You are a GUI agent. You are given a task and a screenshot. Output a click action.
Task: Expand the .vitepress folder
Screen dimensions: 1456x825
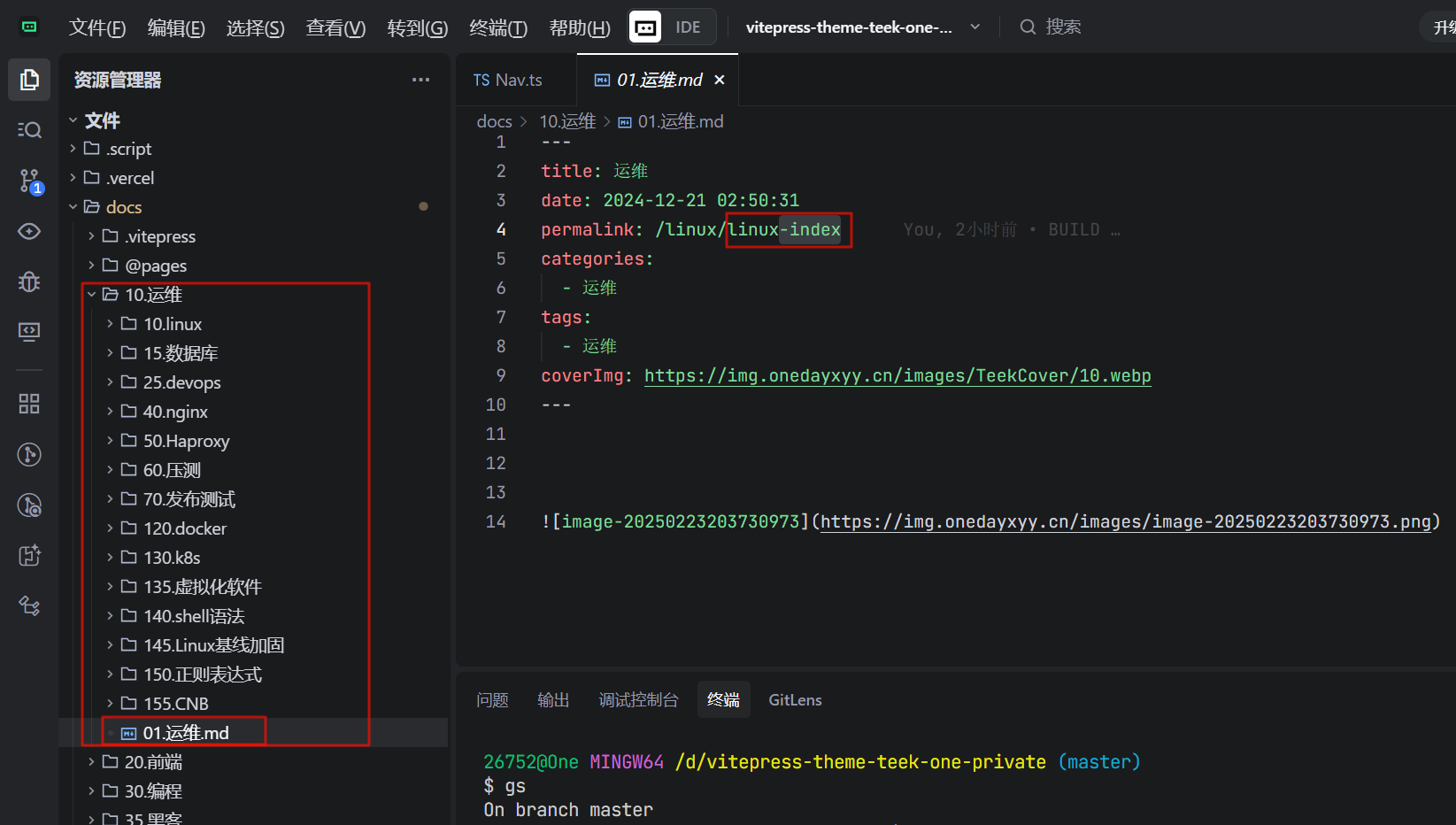point(91,236)
